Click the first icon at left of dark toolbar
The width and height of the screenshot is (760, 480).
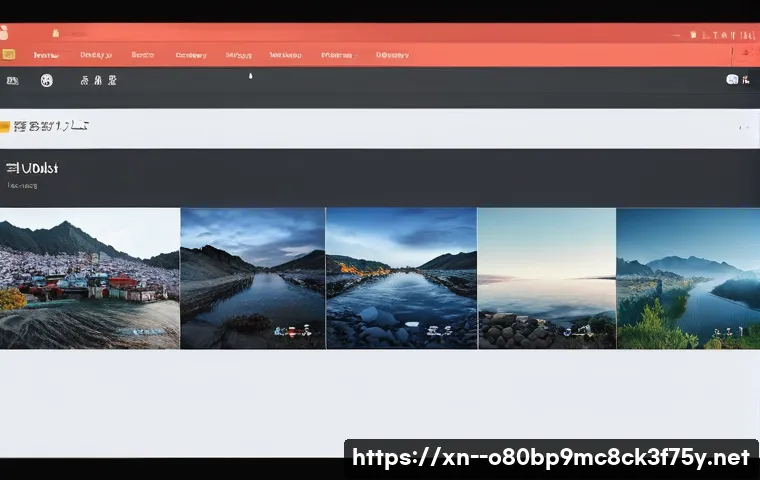coord(12,80)
